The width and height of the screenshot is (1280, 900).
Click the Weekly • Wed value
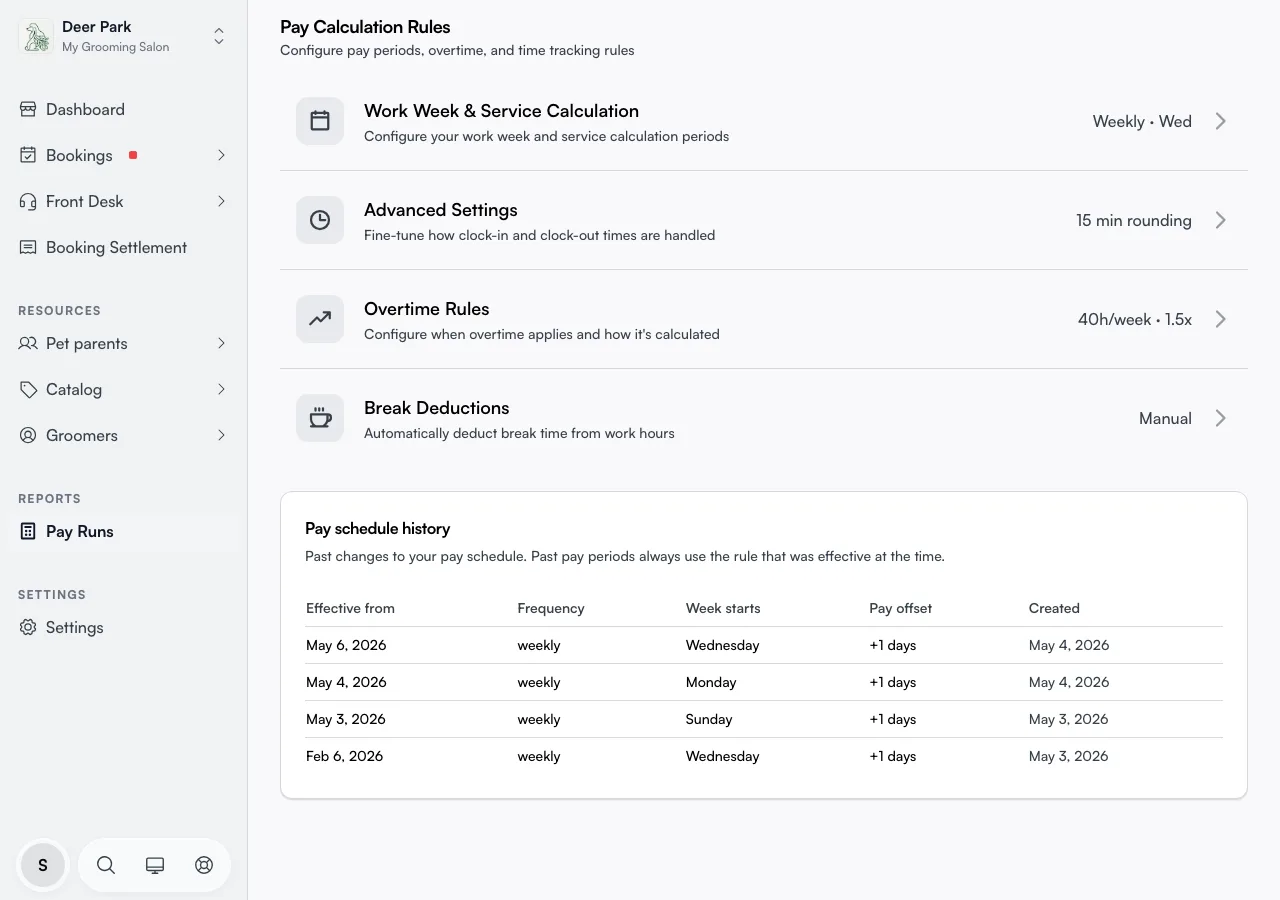tap(1142, 121)
